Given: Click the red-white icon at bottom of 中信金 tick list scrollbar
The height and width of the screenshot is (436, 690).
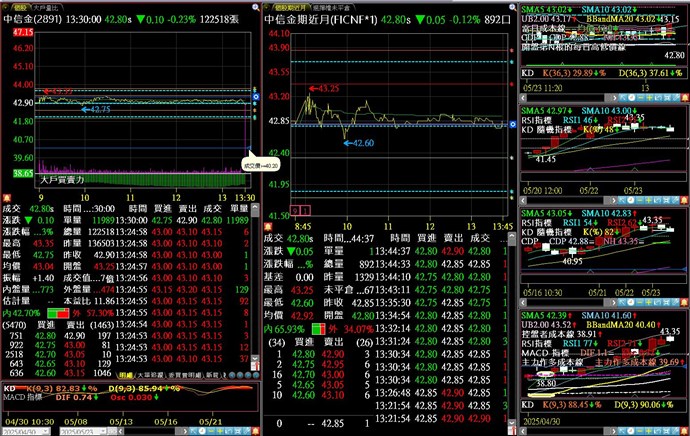Looking at the screenshot, I should (255, 365).
